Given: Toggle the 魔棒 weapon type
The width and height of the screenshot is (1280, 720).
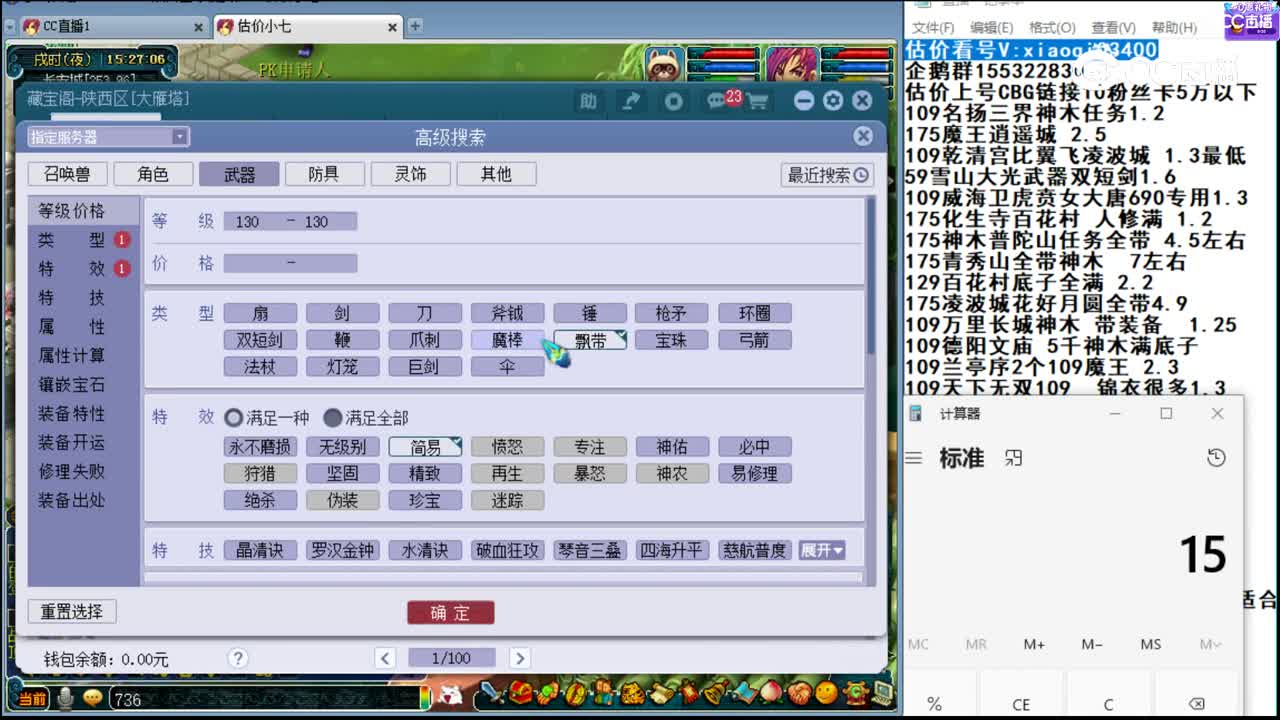Looking at the screenshot, I should (508, 340).
